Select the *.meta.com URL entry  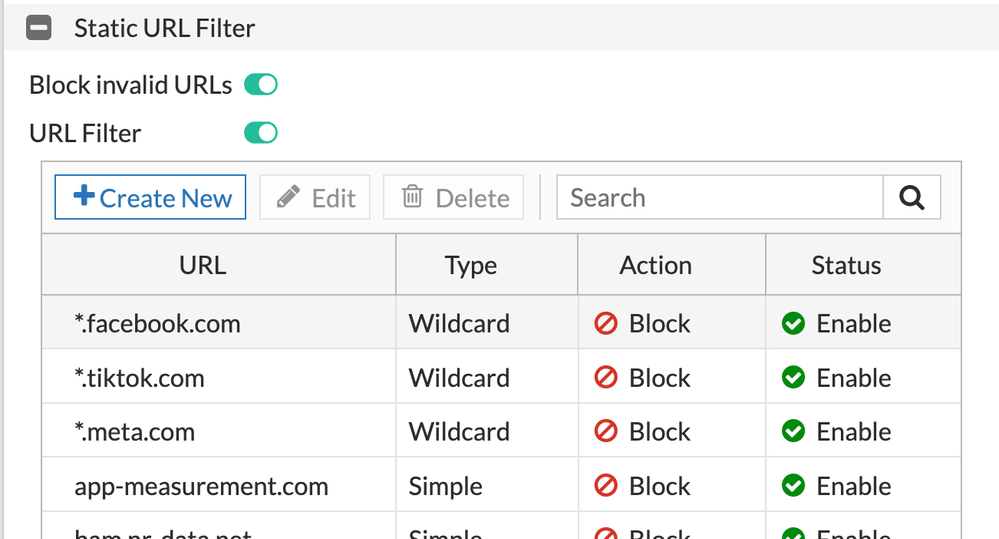(x=135, y=432)
